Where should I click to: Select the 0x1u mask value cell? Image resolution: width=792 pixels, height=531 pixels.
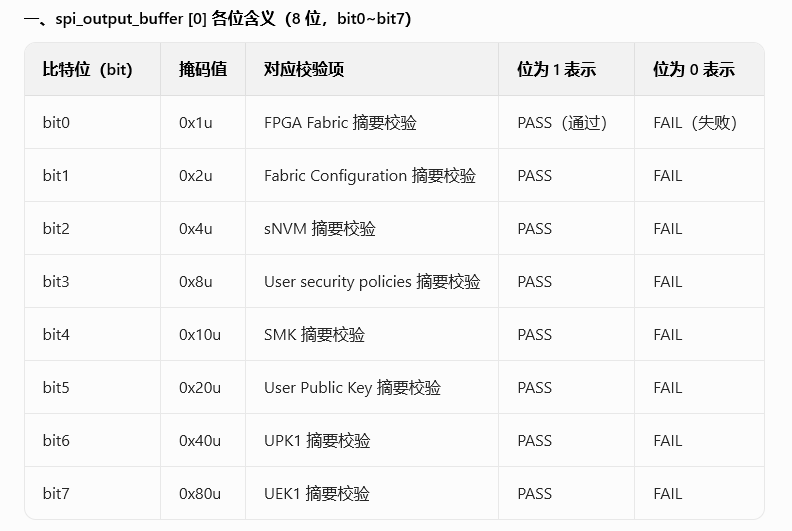click(195, 123)
